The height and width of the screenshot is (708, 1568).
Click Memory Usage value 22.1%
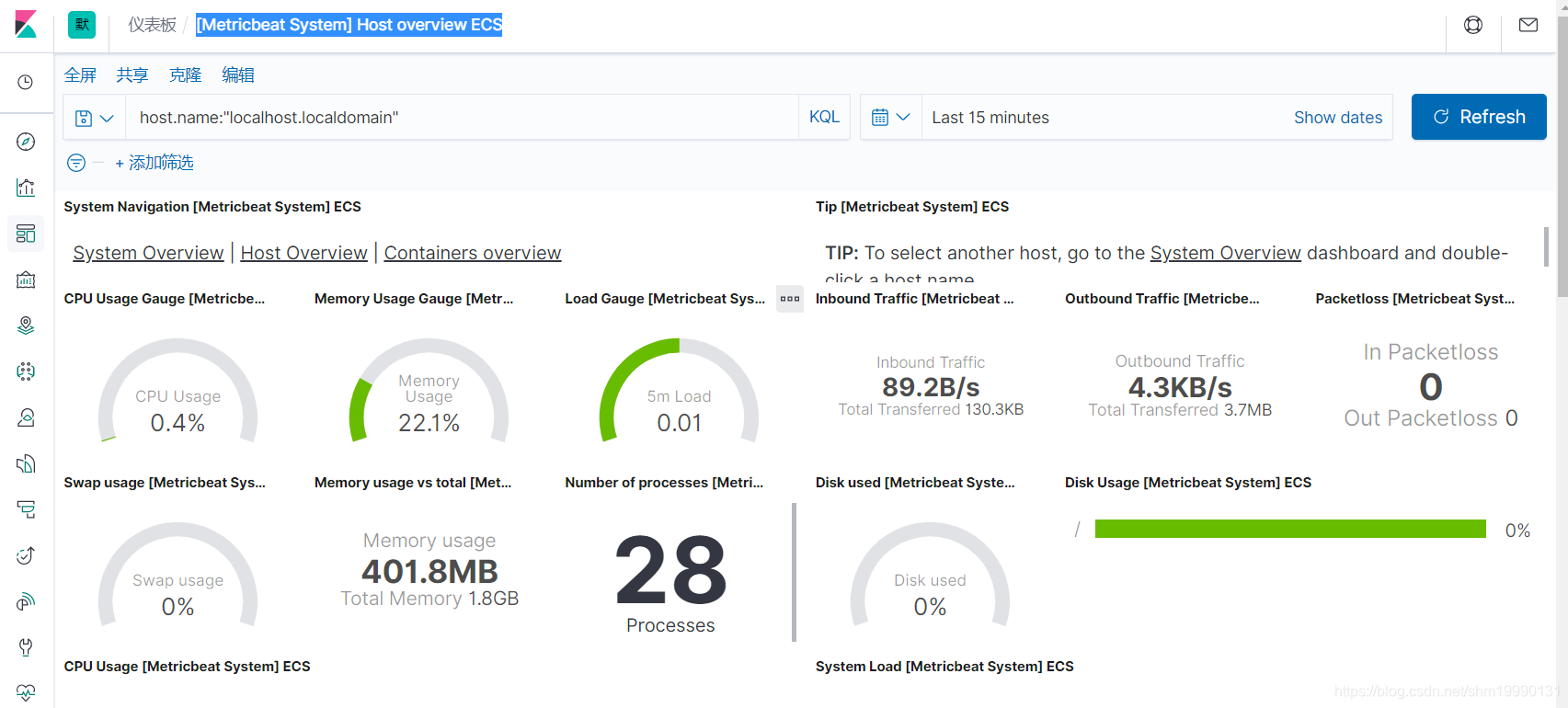429,423
